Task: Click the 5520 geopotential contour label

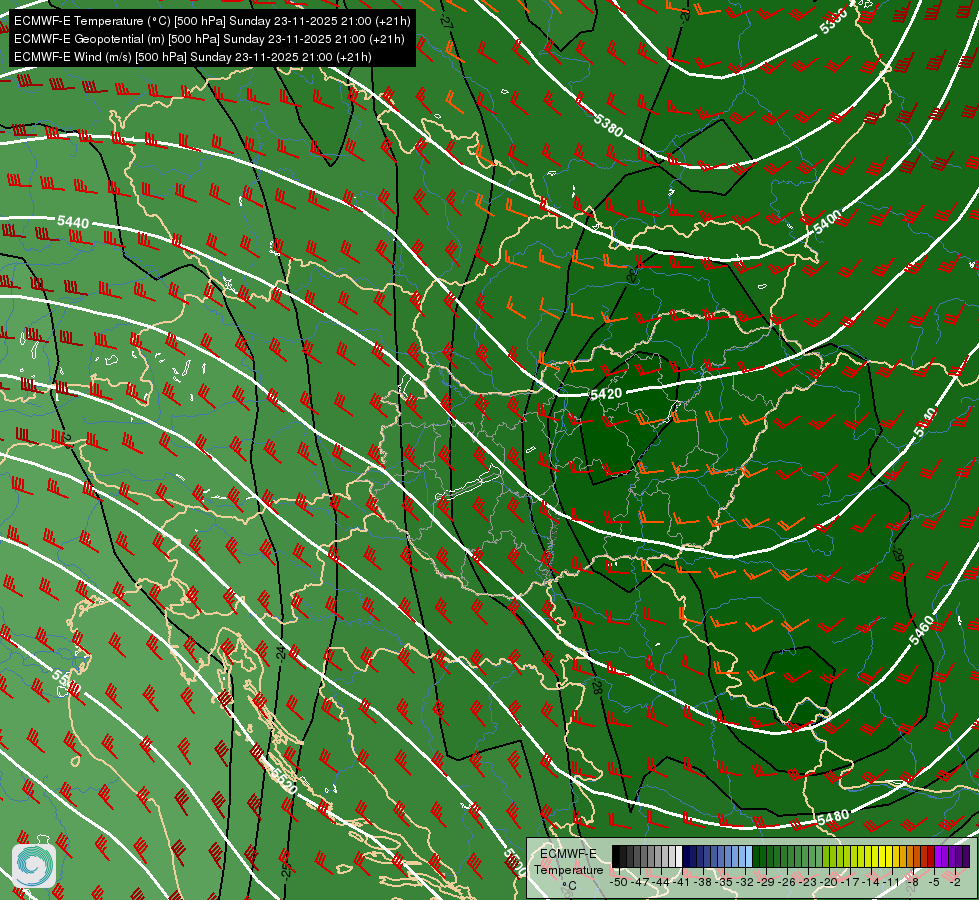Action: 283,779
